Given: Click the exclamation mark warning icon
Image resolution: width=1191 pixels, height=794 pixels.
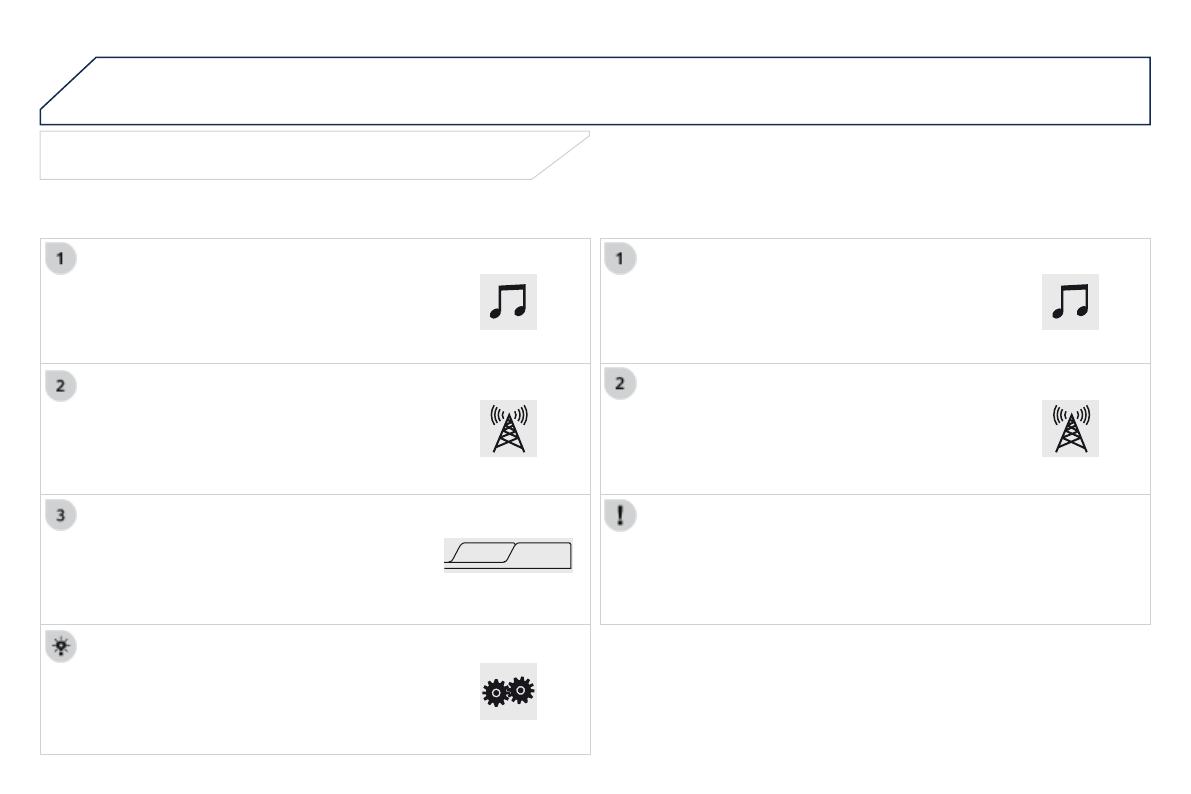Looking at the screenshot, I should tap(622, 516).
